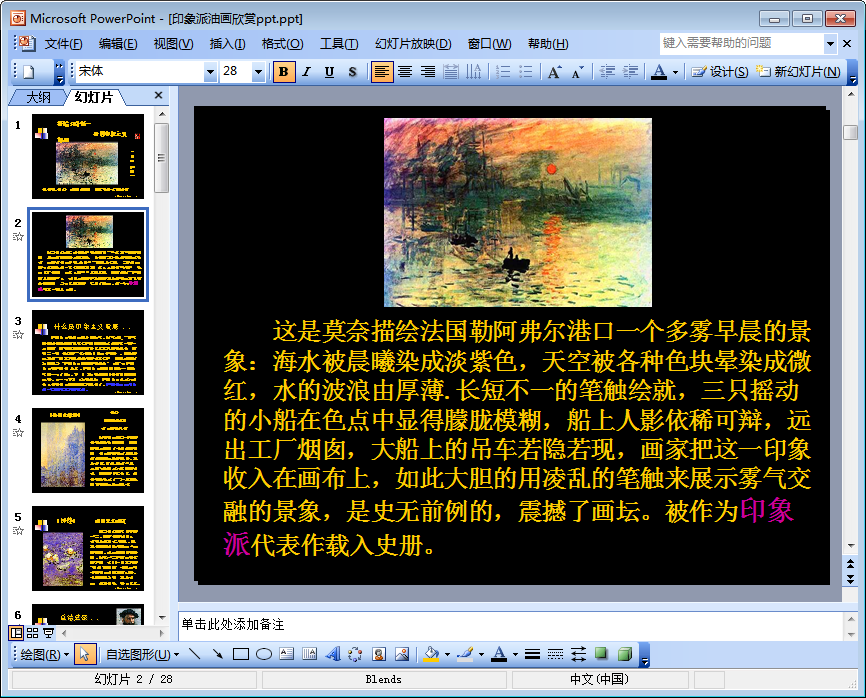866x698 pixels.
Task: Switch to the 幻灯片 slides tab
Action: point(93,97)
